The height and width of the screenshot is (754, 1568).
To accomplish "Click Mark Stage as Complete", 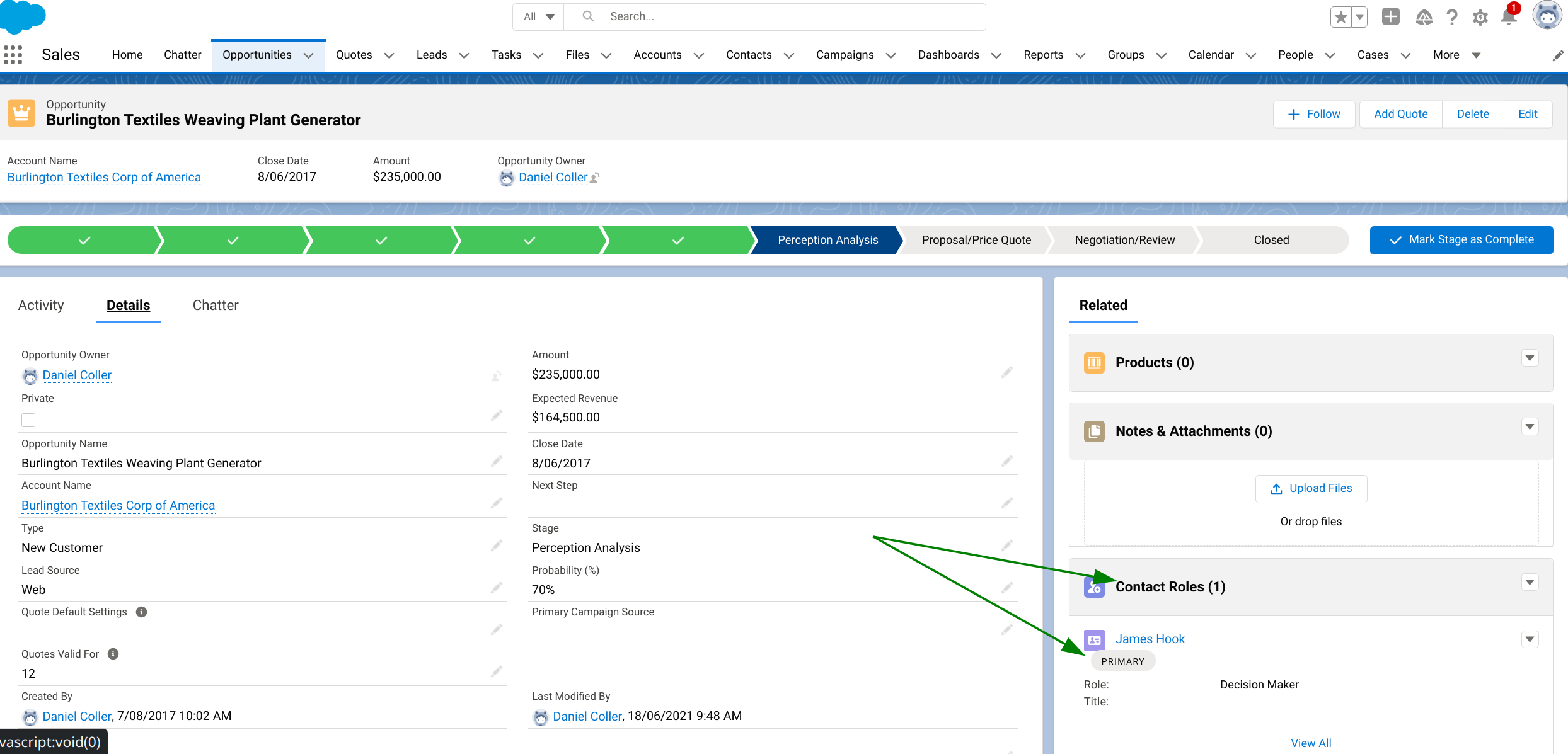I will coord(1461,240).
